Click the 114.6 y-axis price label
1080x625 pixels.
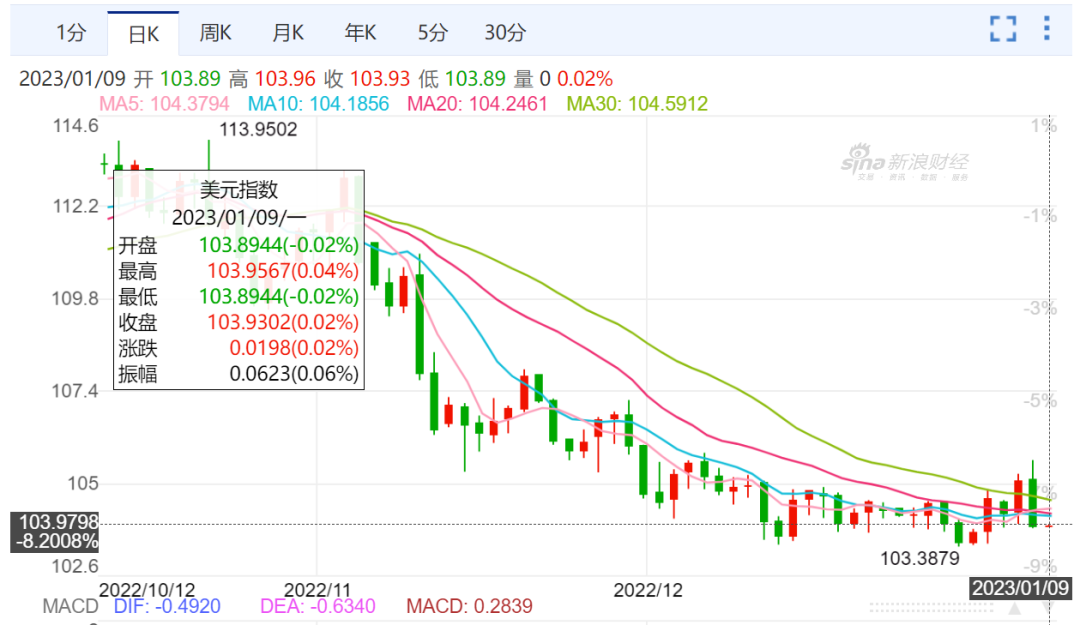(x=76, y=126)
